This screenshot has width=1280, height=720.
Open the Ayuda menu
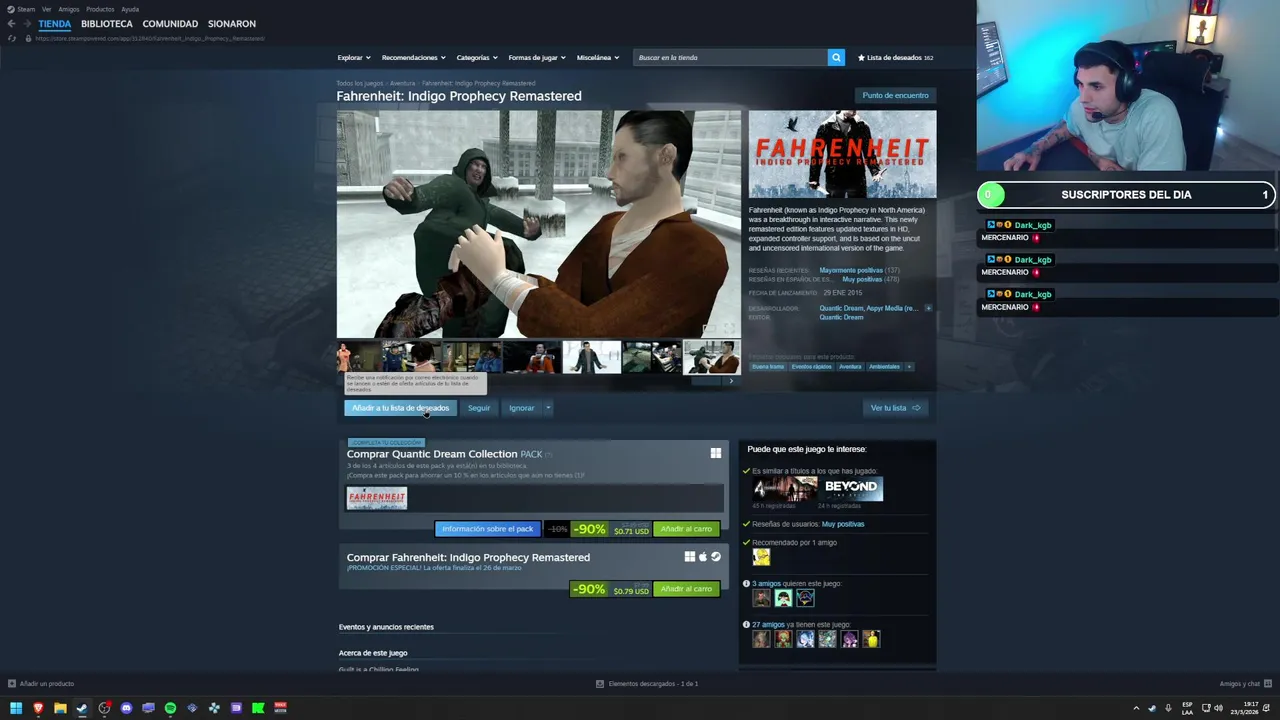(130, 9)
